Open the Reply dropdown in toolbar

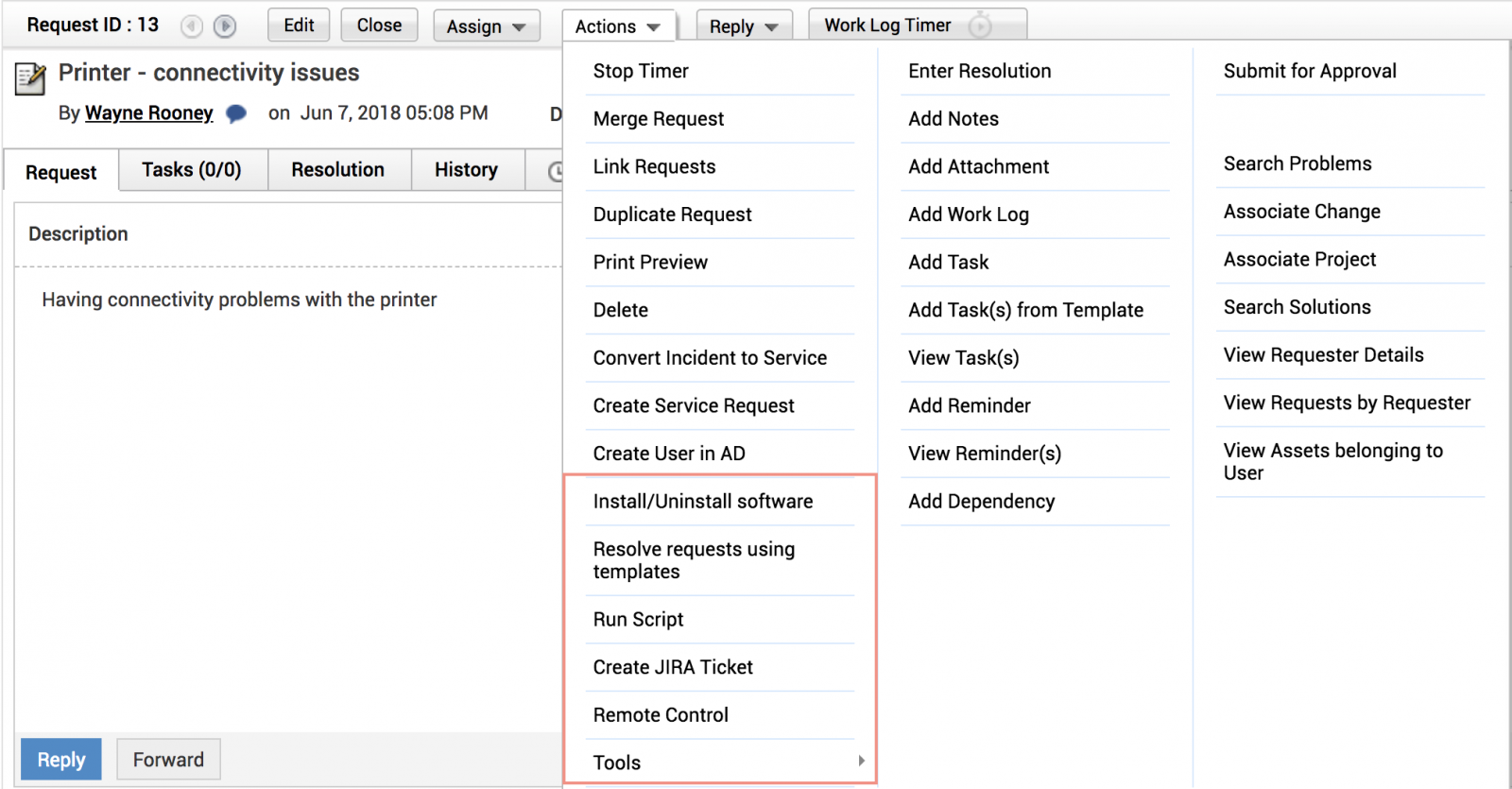tap(744, 26)
